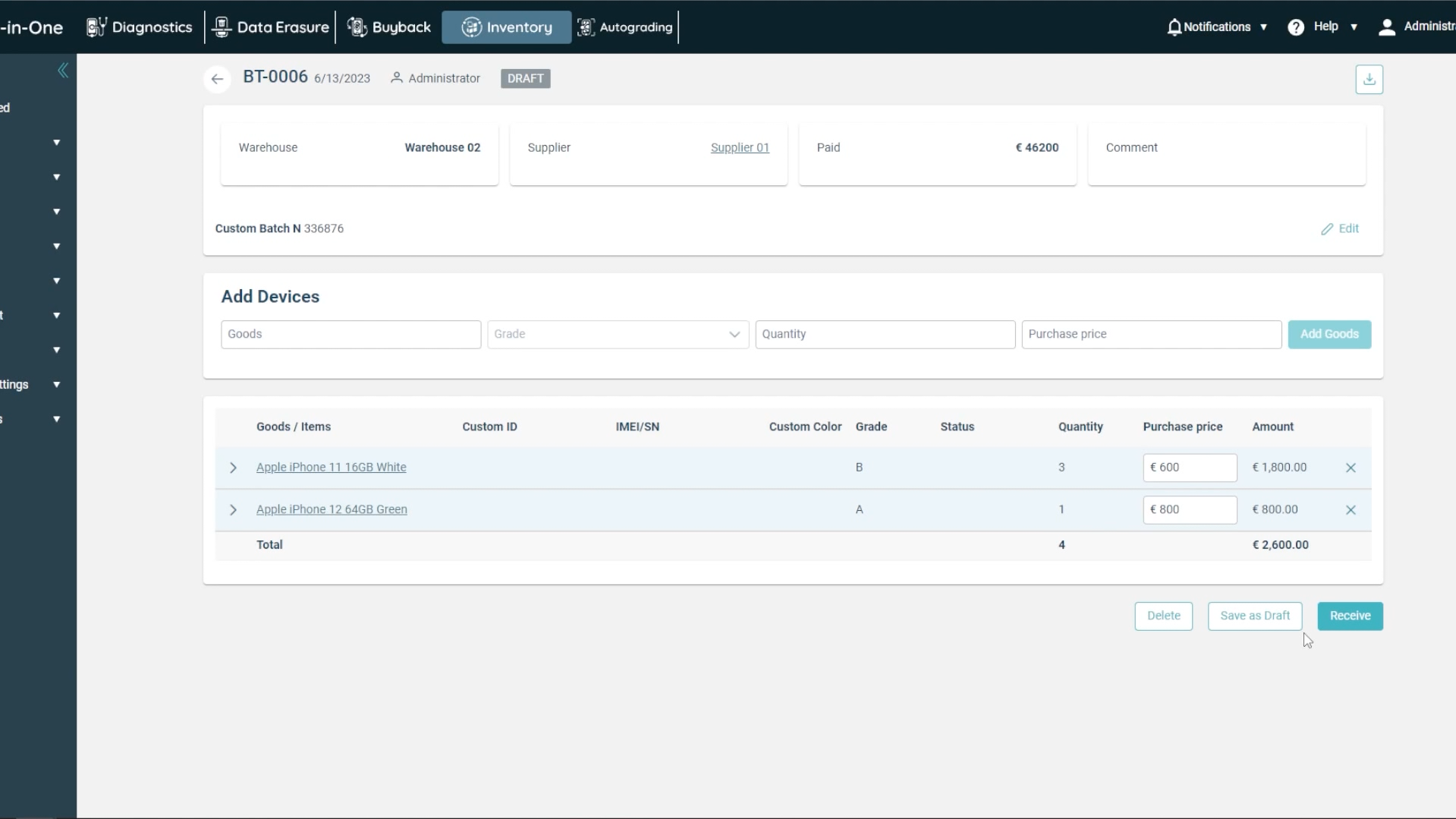1456x819 pixels.
Task: Open the notifications bell icon
Action: (1174, 27)
